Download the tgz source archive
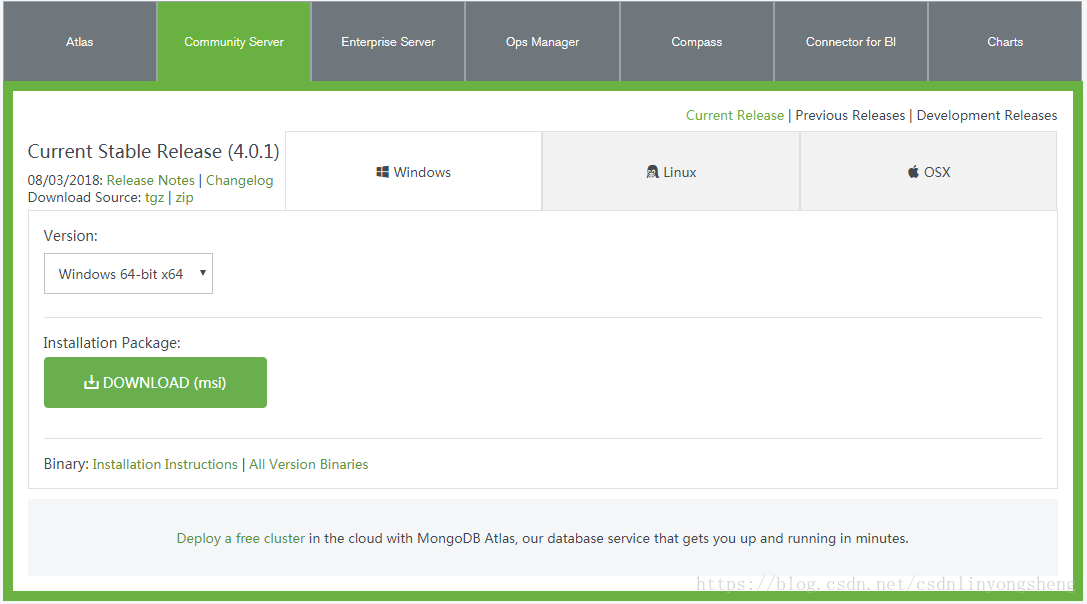 pos(154,198)
